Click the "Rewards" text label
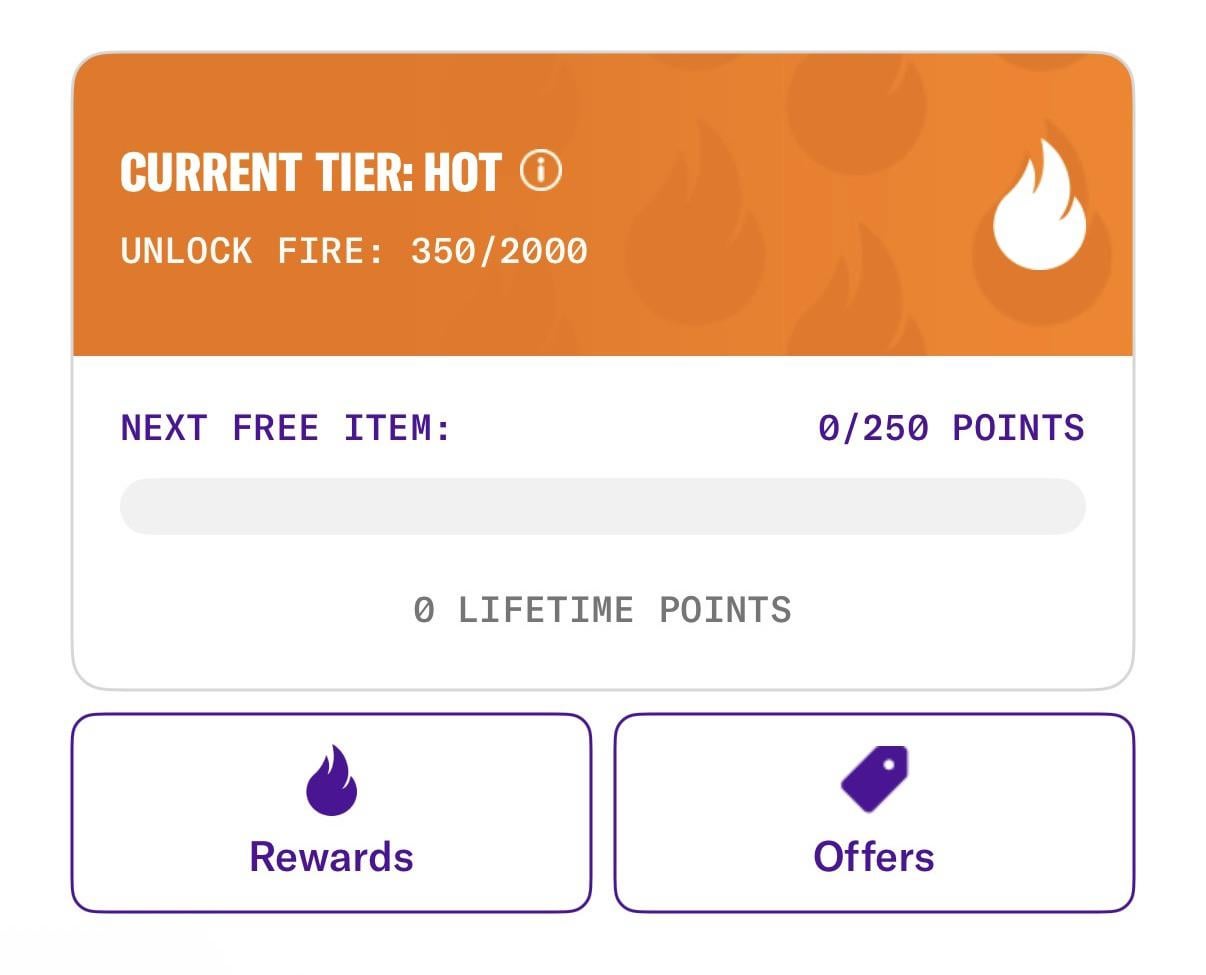1206x975 pixels. click(x=331, y=857)
